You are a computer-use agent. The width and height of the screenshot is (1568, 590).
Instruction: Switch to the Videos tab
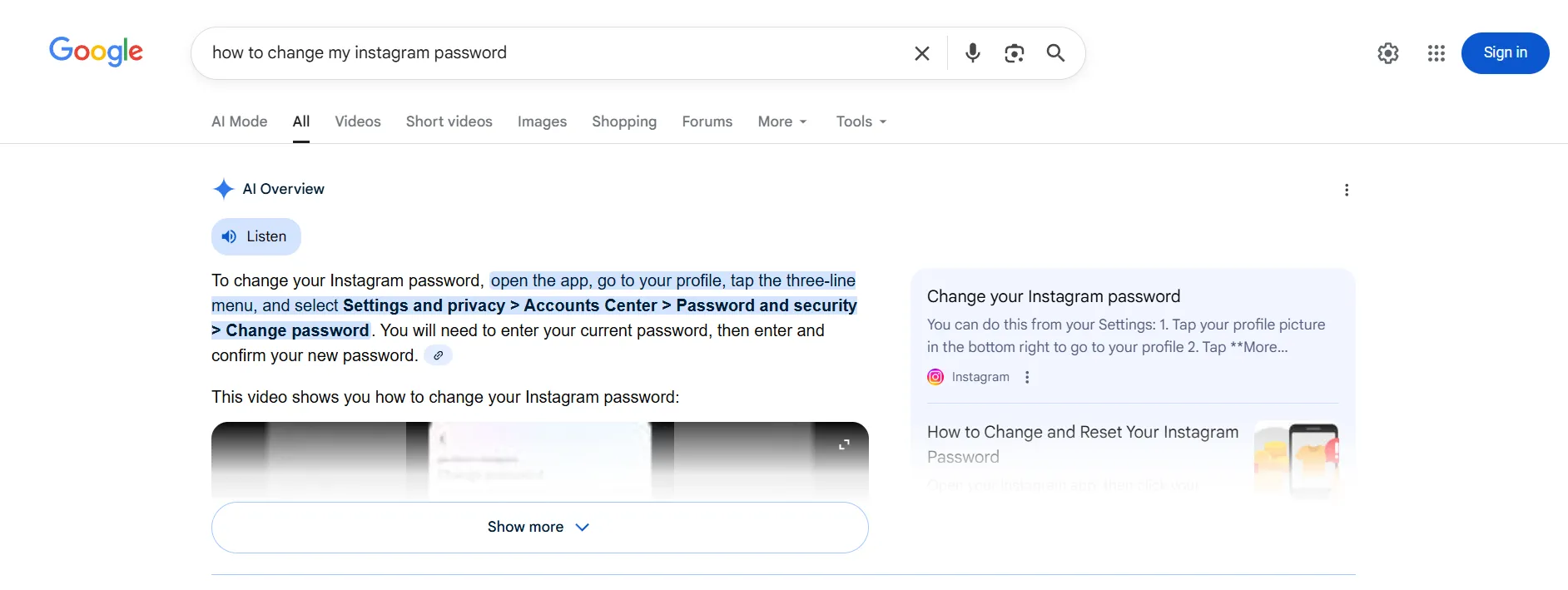(357, 121)
